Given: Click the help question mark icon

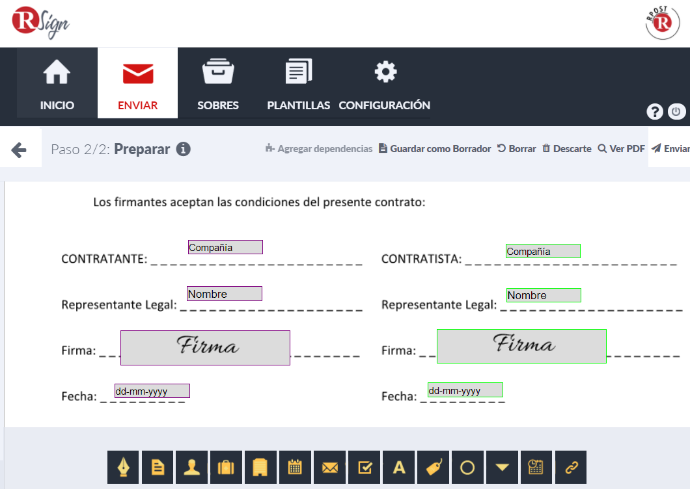Looking at the screenshot, I should (655, 112).
